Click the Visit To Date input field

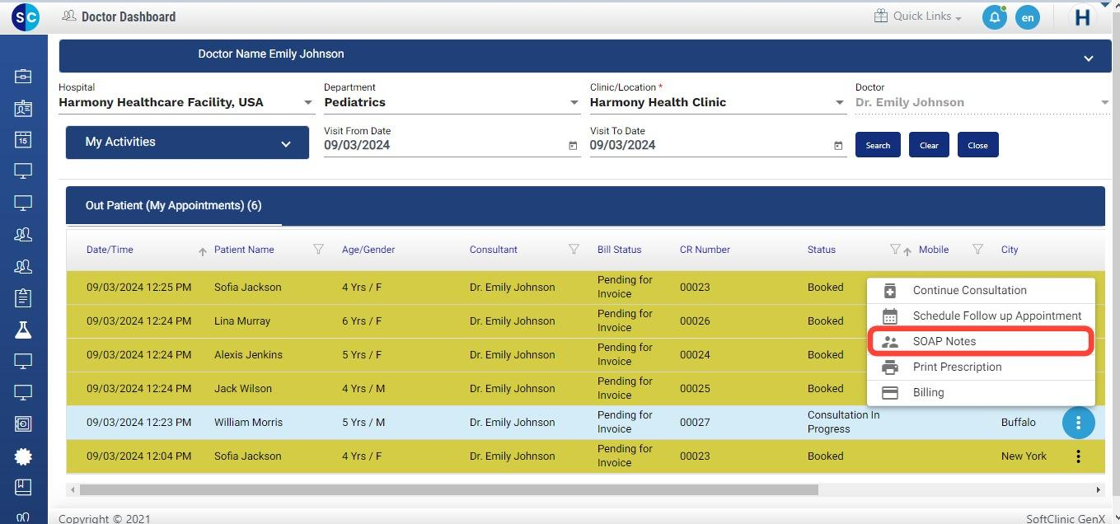[x=709, y=145]
